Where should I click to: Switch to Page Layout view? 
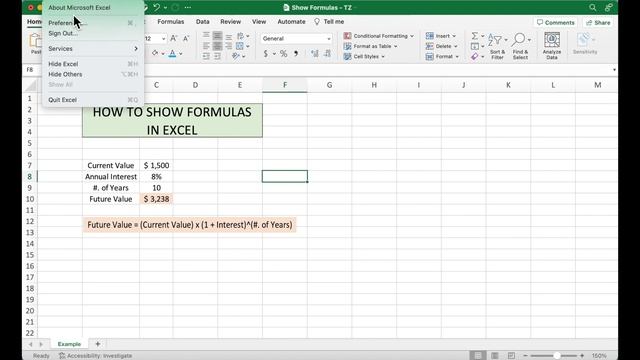(x=495, y=356)
